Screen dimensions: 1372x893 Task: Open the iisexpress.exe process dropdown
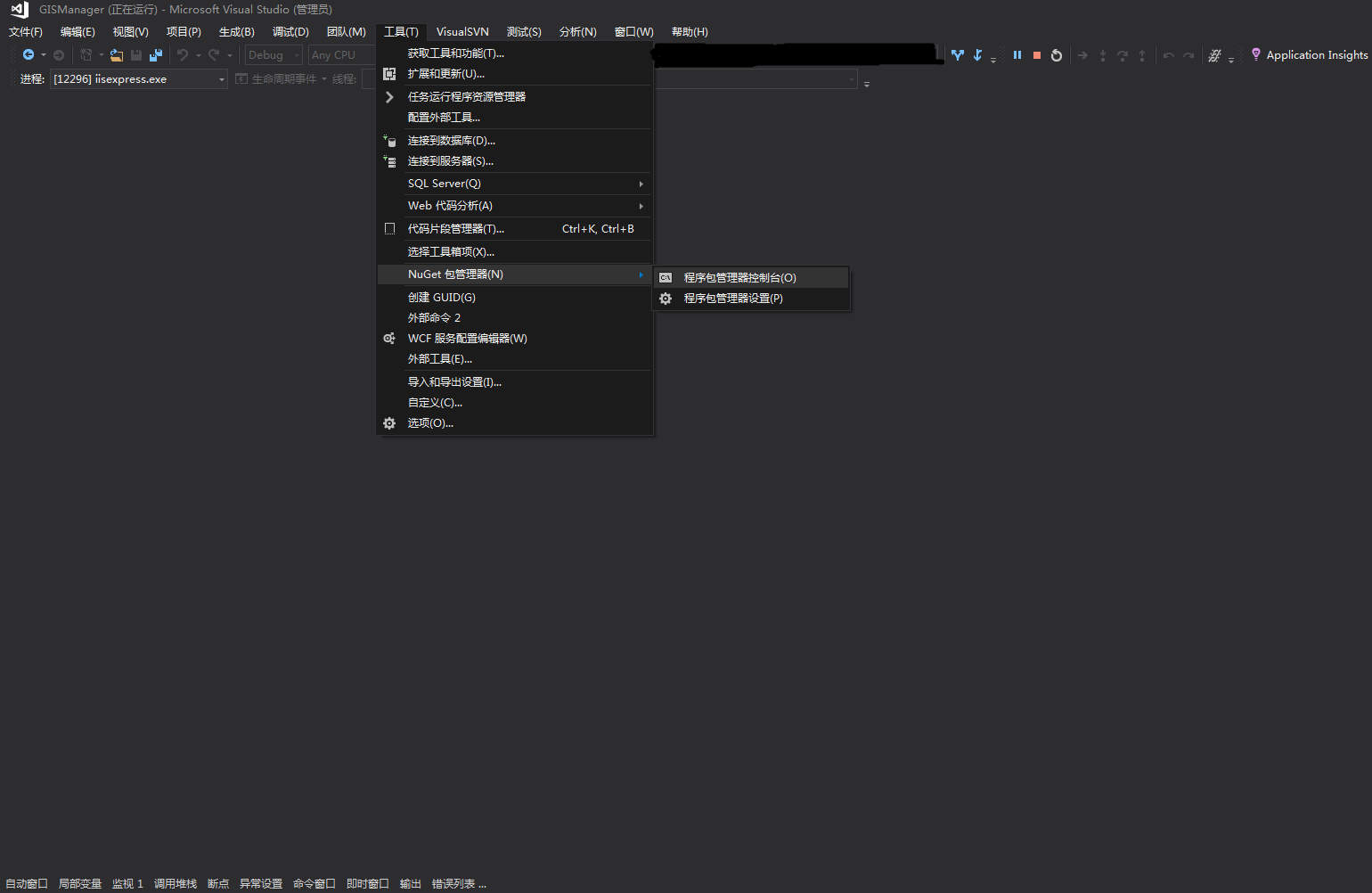[139, 79]
